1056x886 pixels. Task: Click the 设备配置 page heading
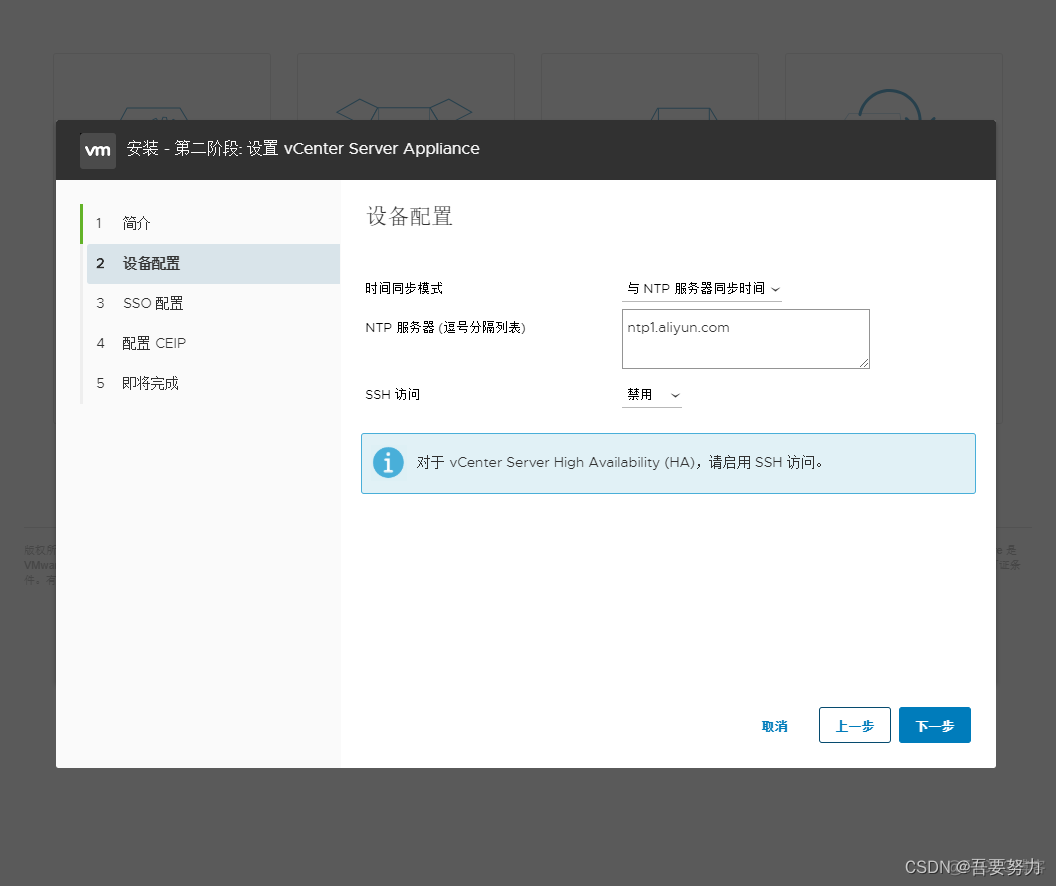(409, 217)
